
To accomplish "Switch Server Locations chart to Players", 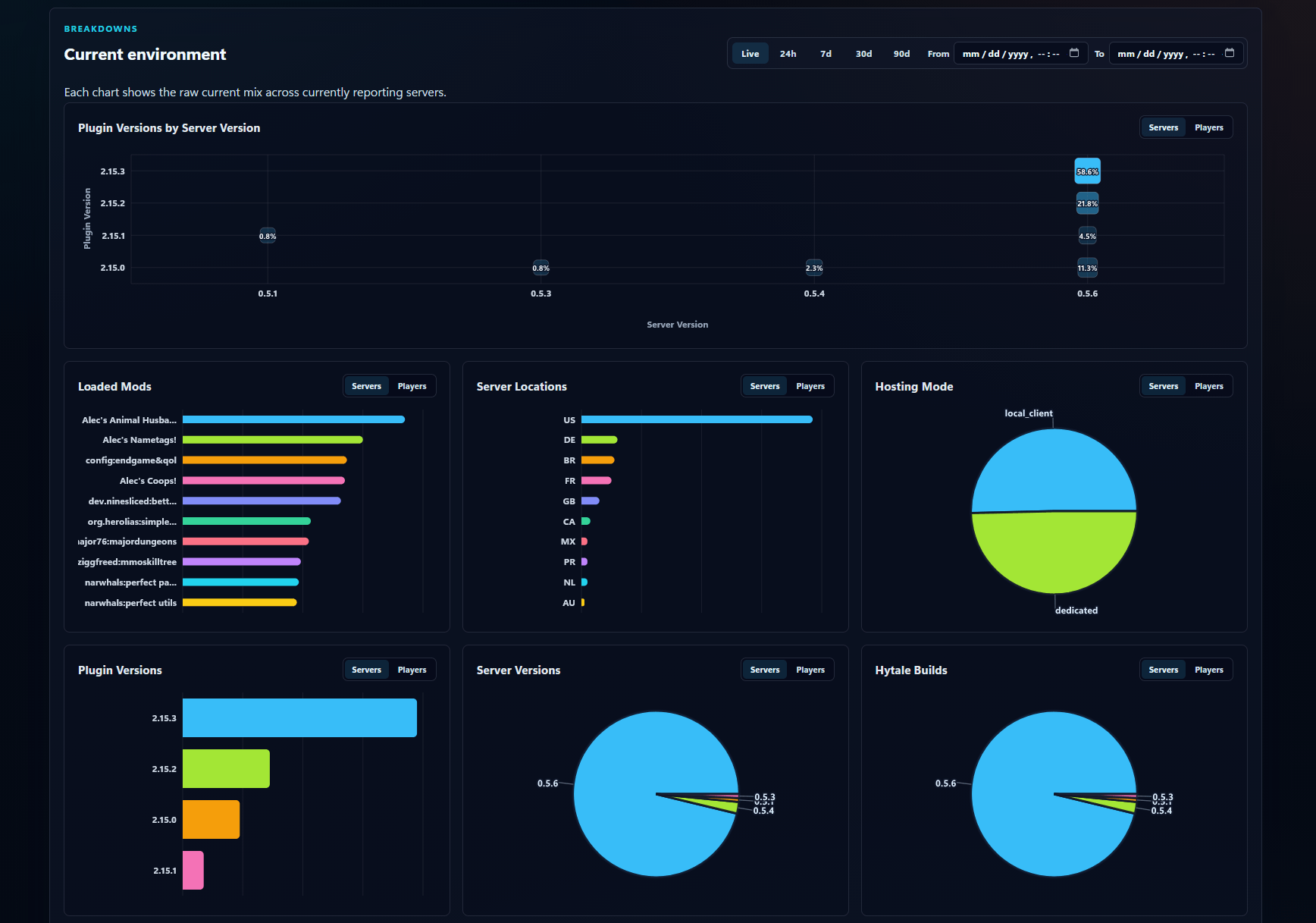I will [810, 386].
